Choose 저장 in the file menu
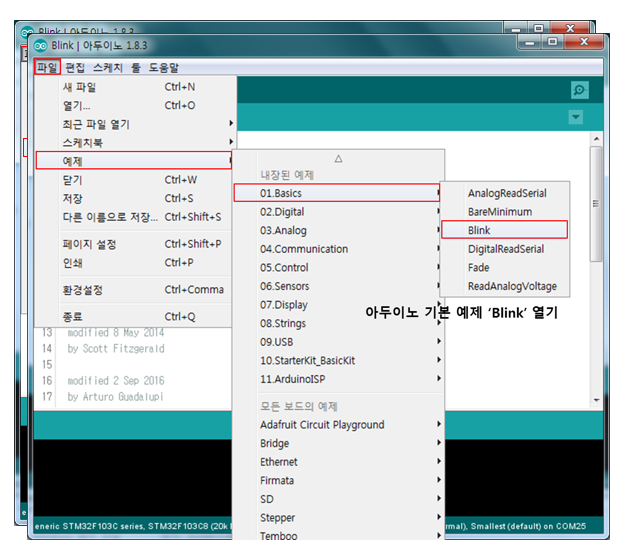The width and height of the screenshot is (624, 546). tap(134, 198)
